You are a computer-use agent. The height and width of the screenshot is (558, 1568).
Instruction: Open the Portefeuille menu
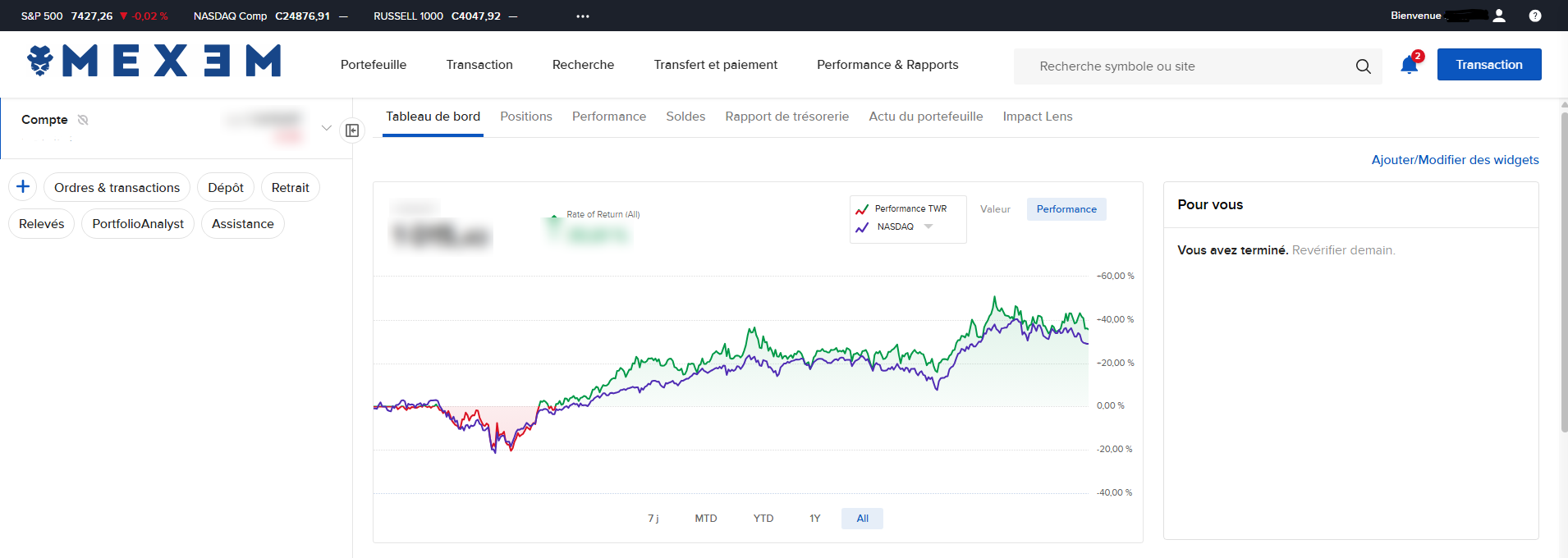coord(374,65)
